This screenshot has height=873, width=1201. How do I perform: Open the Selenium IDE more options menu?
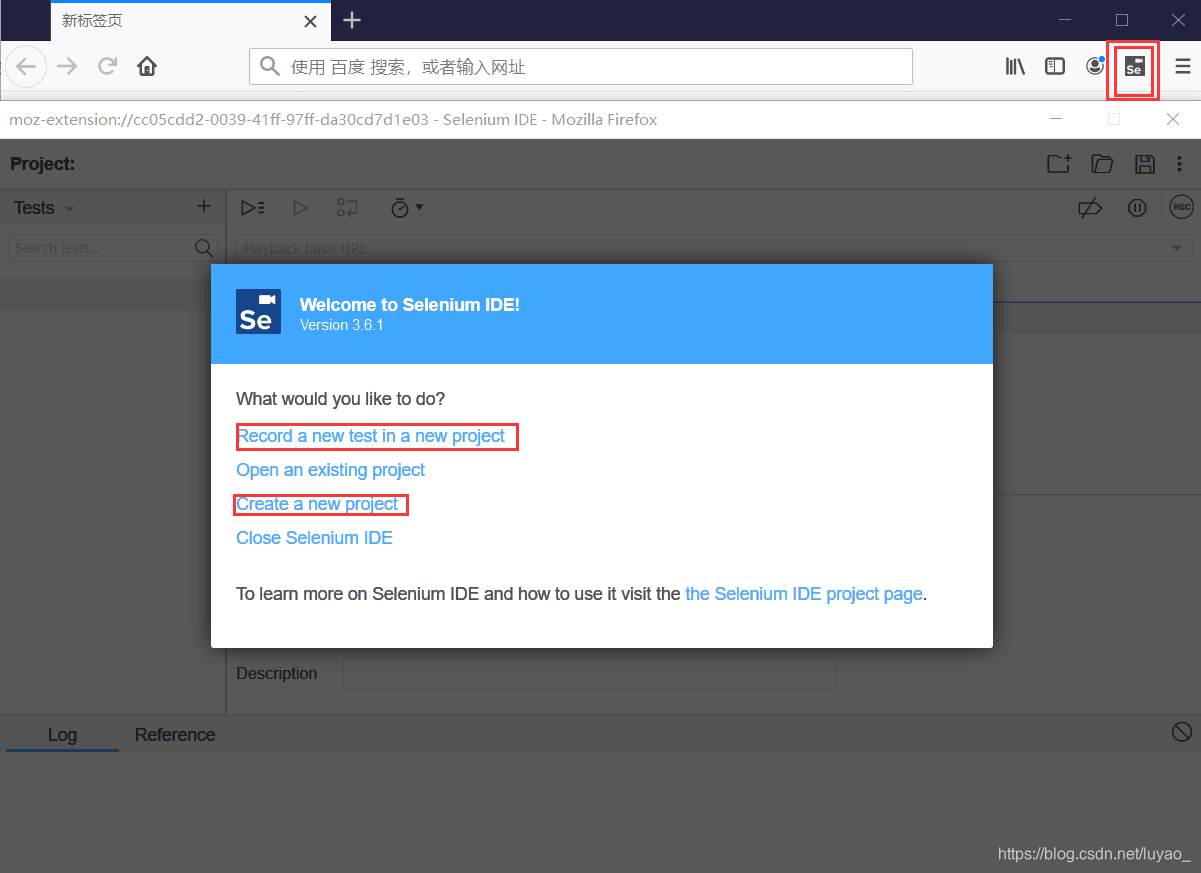coord(1180,164)
